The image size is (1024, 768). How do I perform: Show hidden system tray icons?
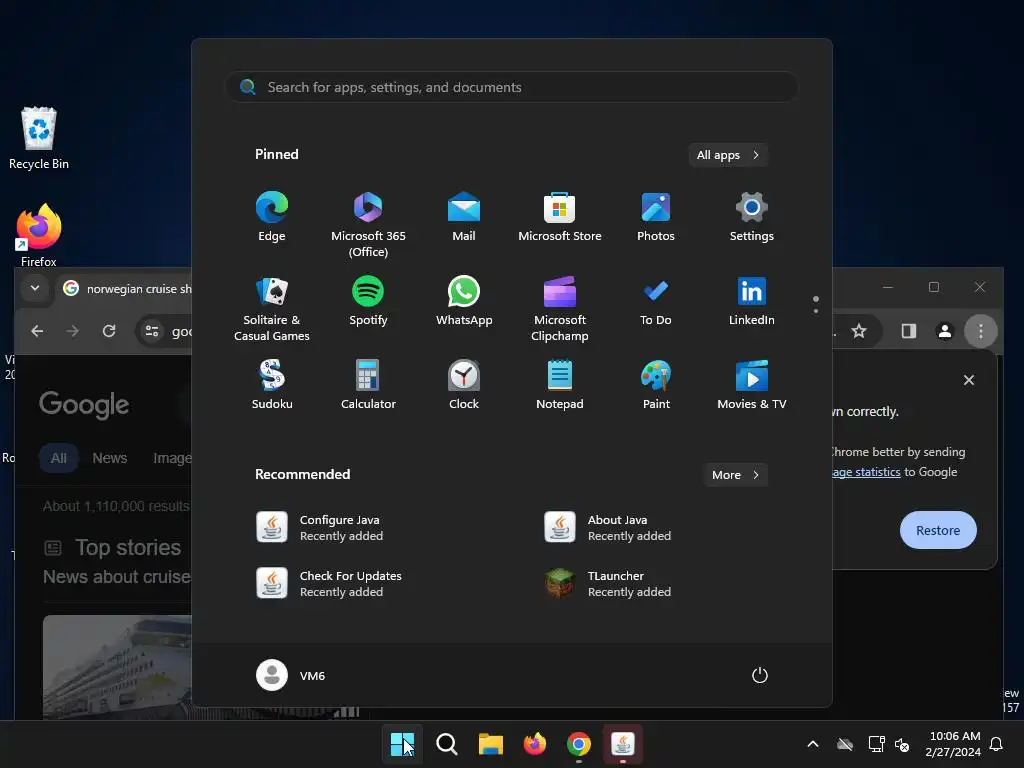[813, 744]
